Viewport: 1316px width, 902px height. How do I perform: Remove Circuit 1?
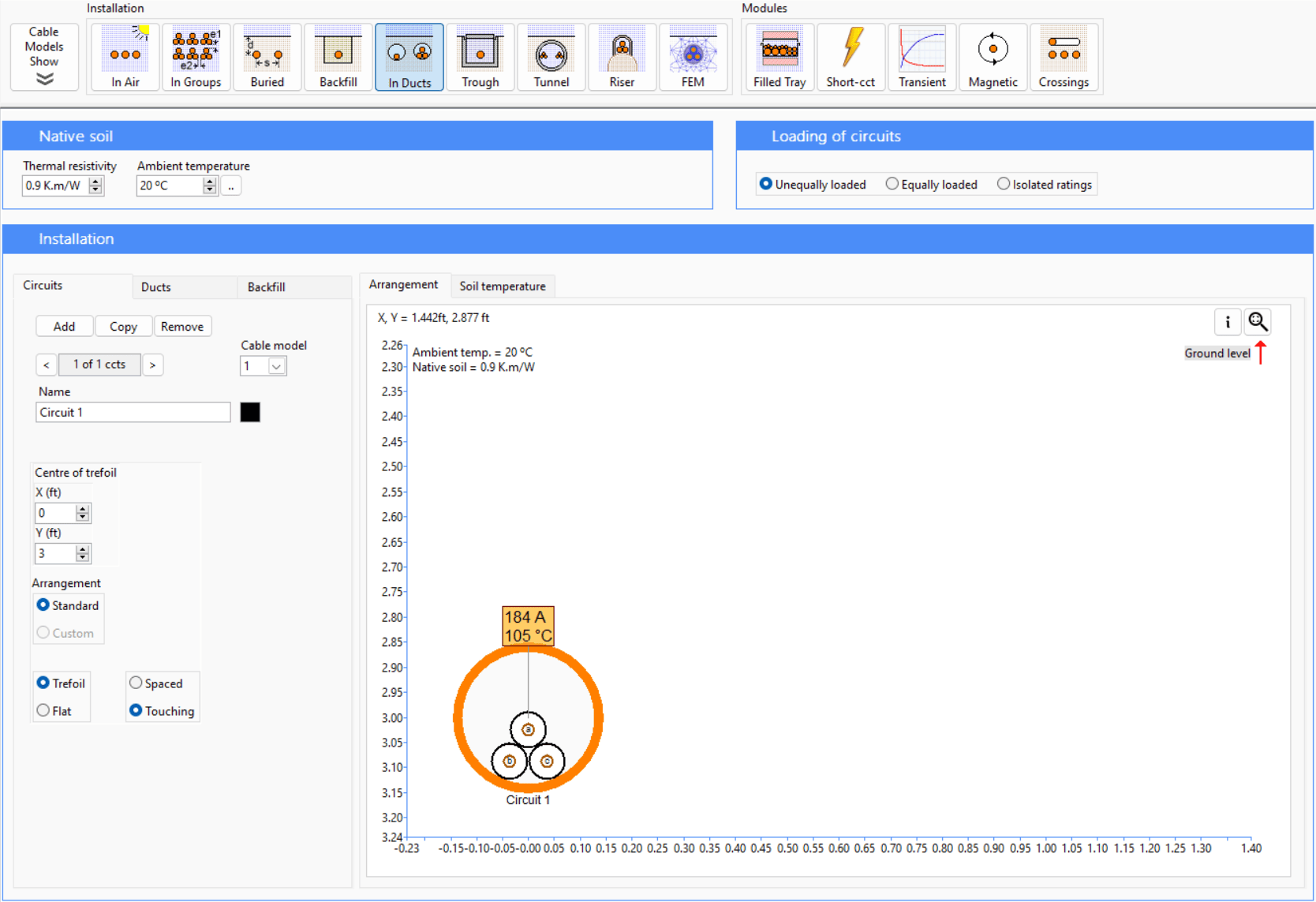pos(182,326)
